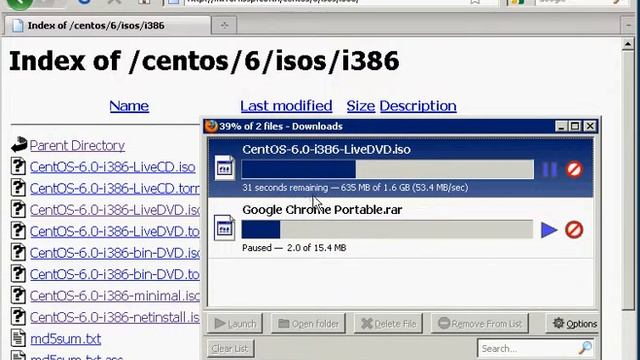640x360 pixels.
Task: Maximize the Downloads window
Action: (575, 126)
